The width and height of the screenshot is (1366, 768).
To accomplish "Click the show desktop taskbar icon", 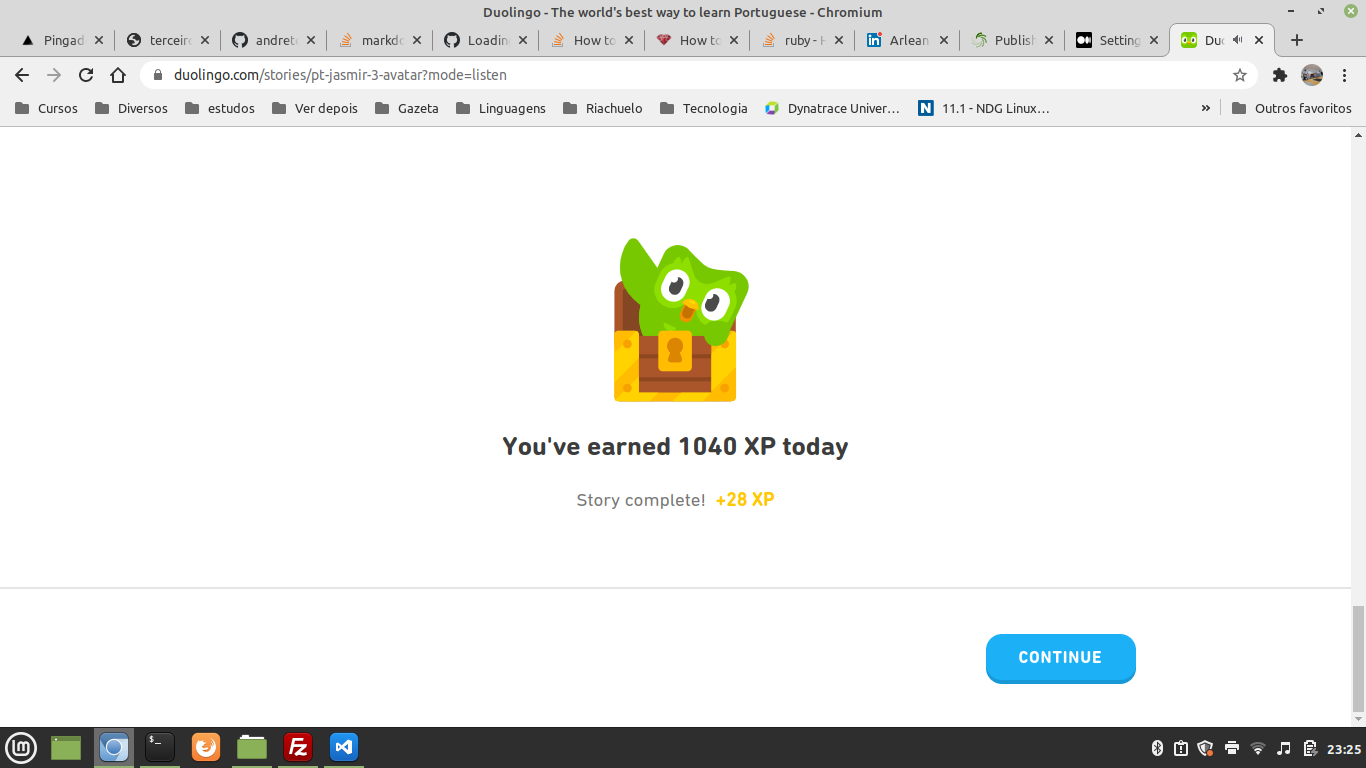I will click(x=66, y=747).
